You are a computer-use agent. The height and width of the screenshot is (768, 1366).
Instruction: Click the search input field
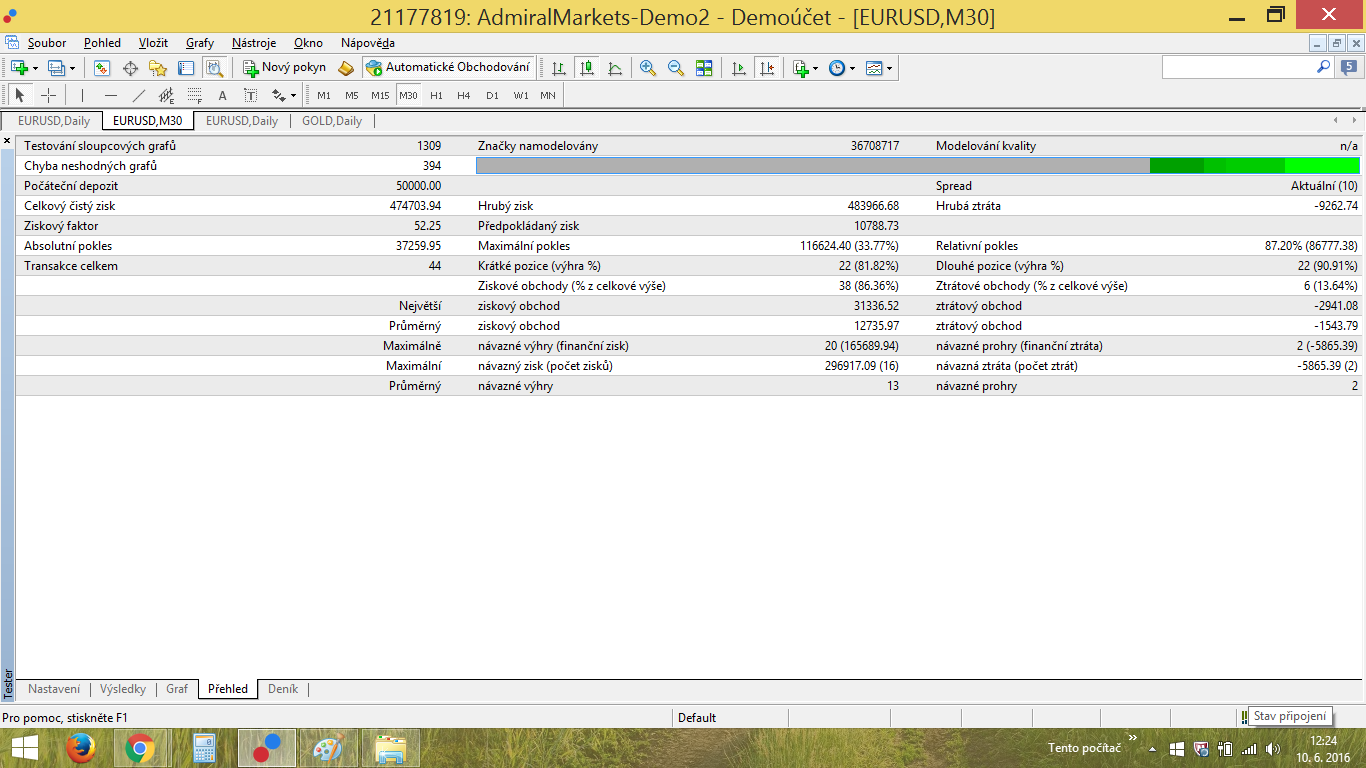click(x=1238, y=67)
